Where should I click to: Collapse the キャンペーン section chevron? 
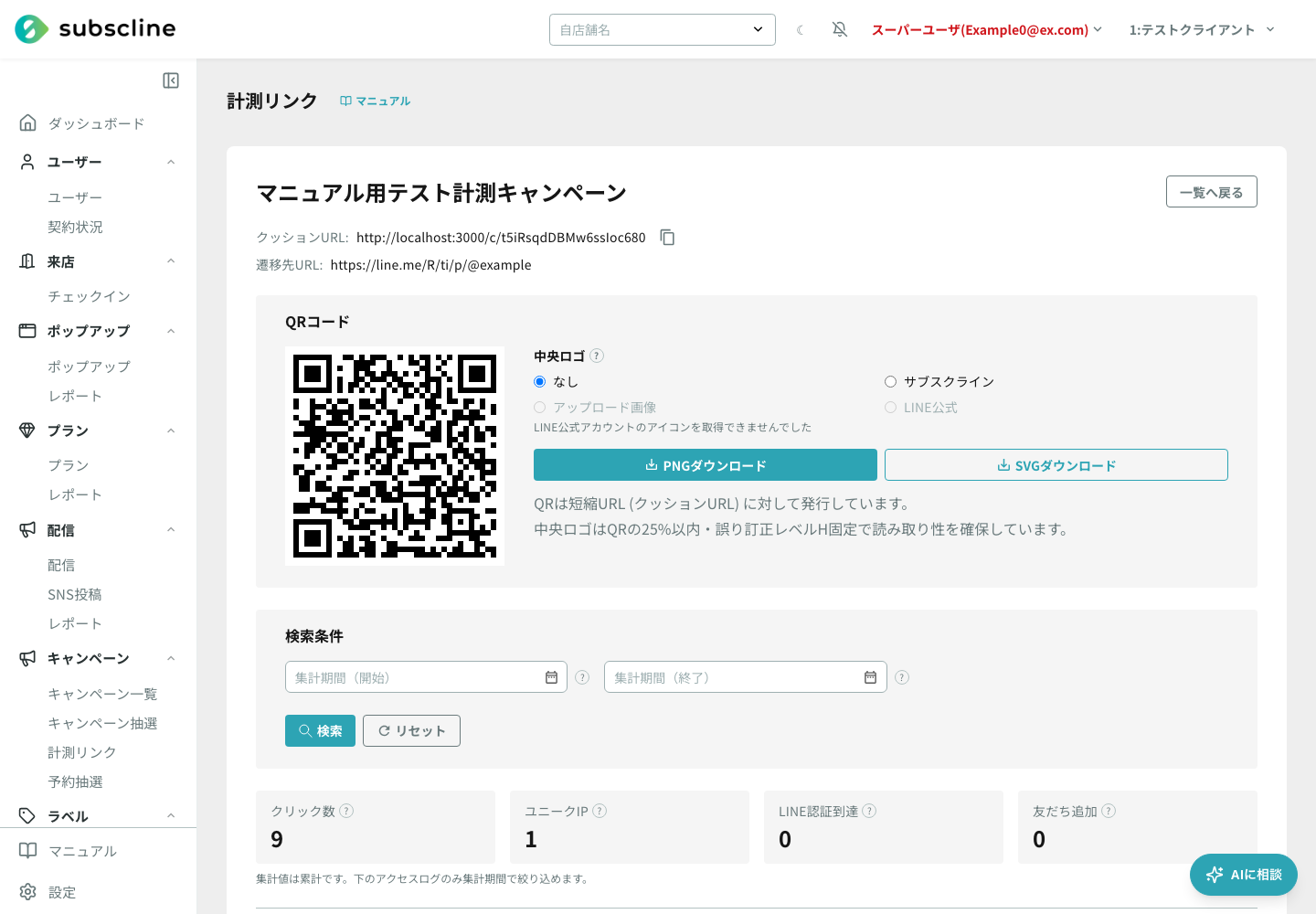pos(171,658)
